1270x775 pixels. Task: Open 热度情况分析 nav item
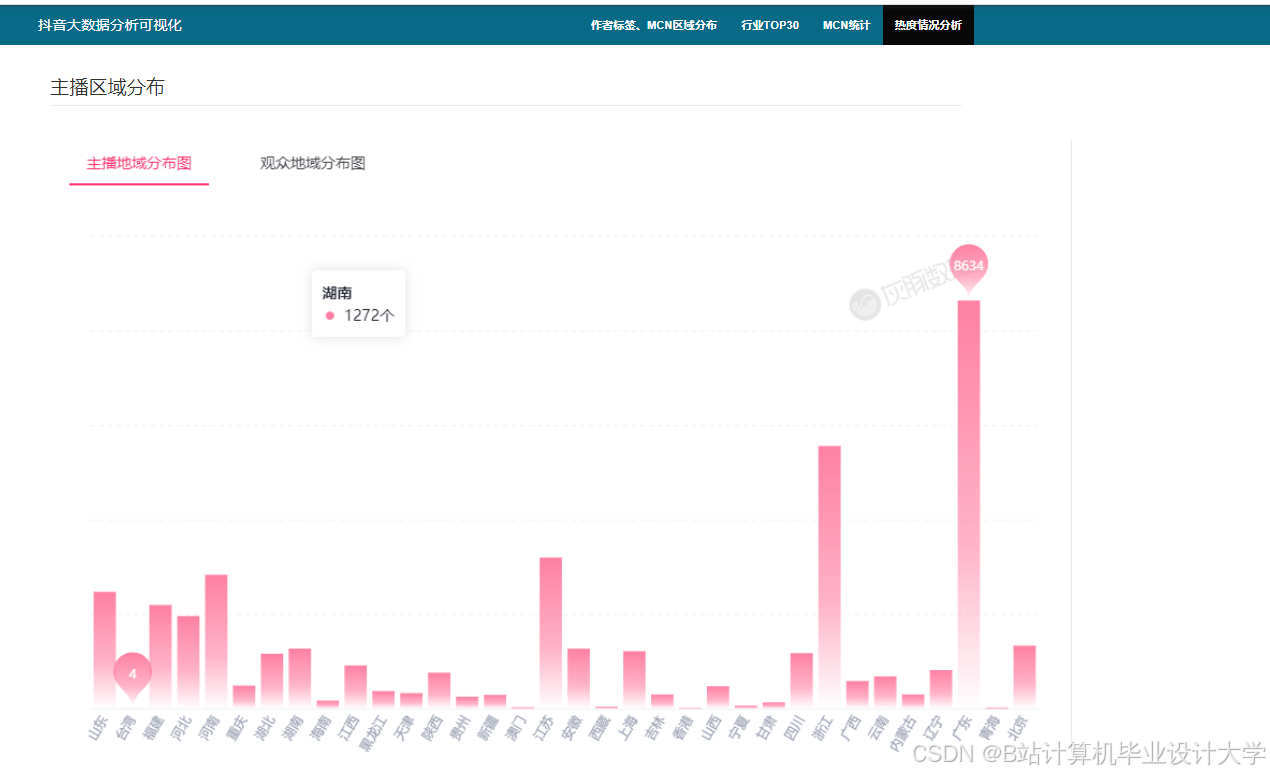[x=928, y=25]
